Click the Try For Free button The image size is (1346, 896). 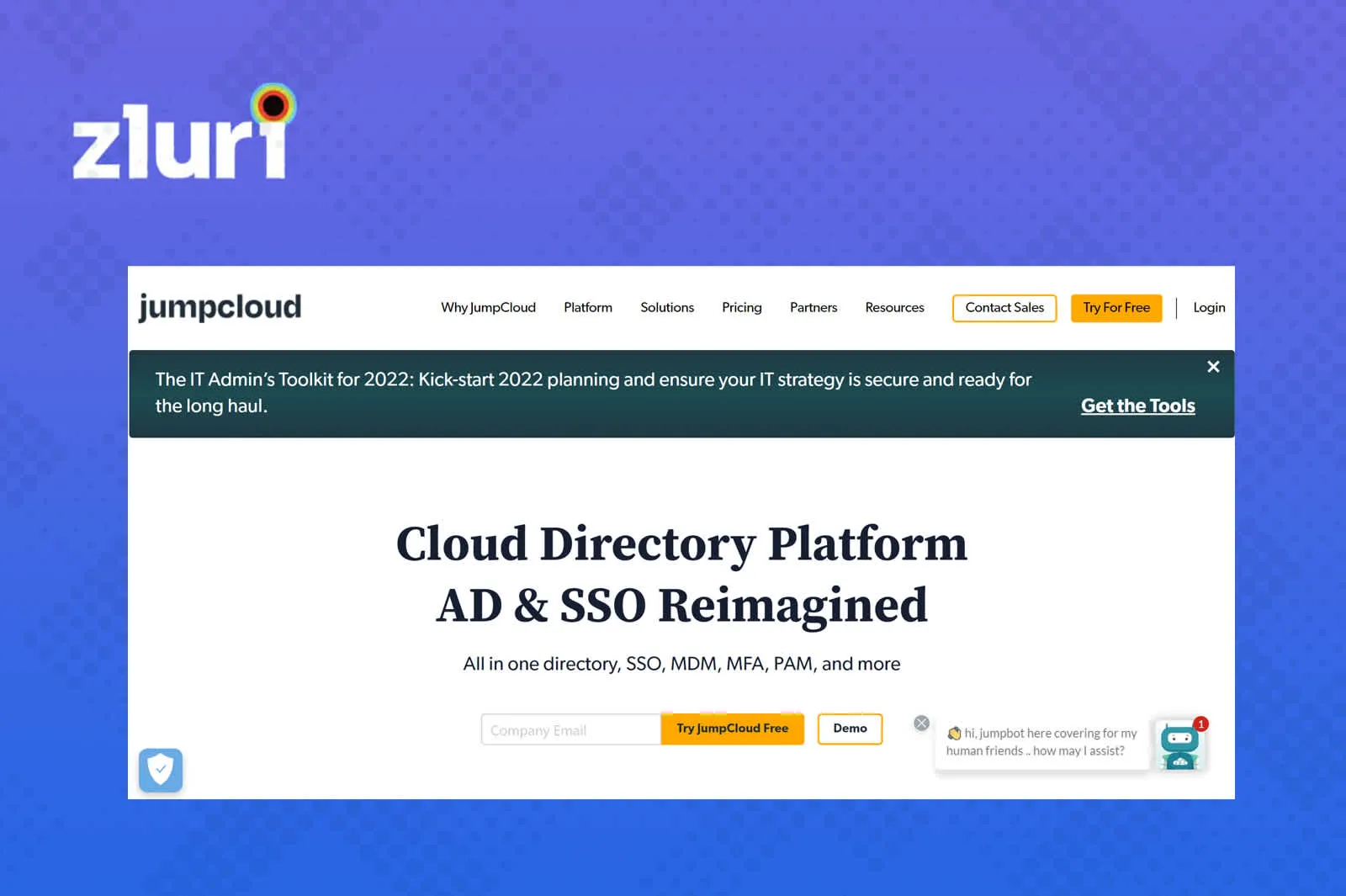click(x=1116, y=308)
